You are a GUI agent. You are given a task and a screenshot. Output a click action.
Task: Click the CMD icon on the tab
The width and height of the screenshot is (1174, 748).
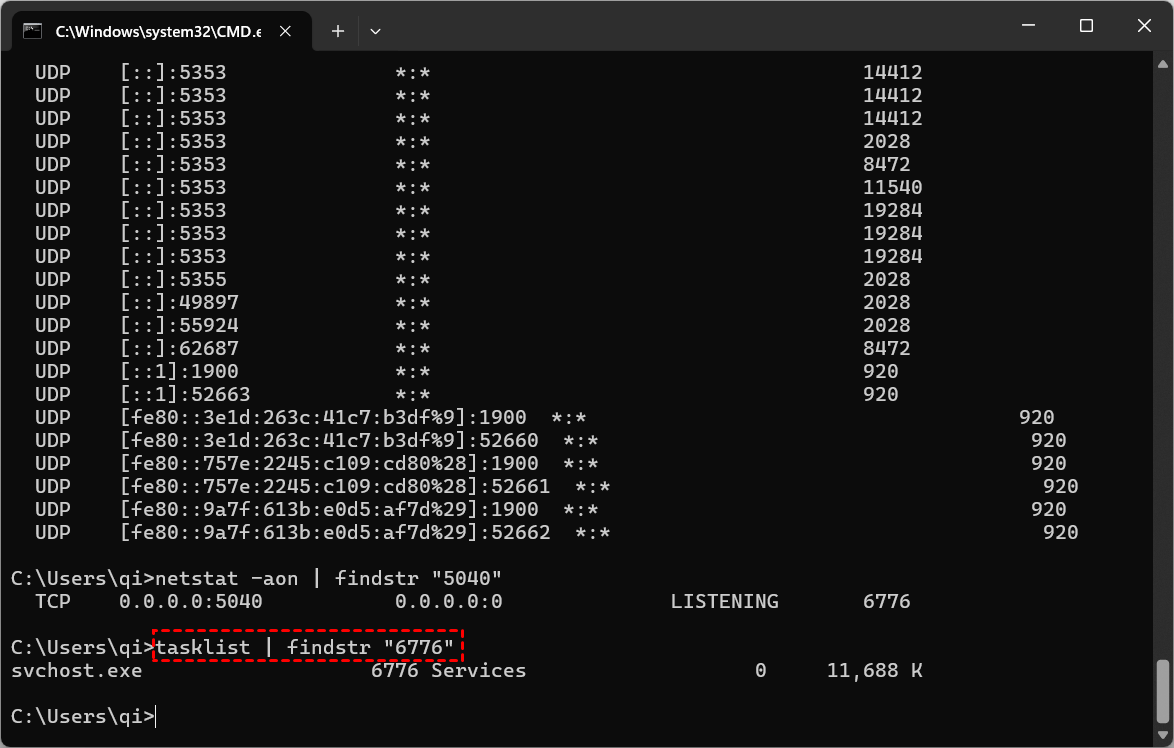[x=32, y=31]
